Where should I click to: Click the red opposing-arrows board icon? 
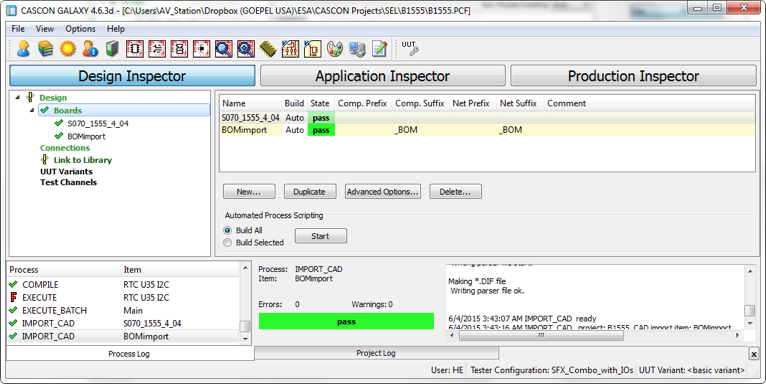pyautogui.click(x=157, y=49)
